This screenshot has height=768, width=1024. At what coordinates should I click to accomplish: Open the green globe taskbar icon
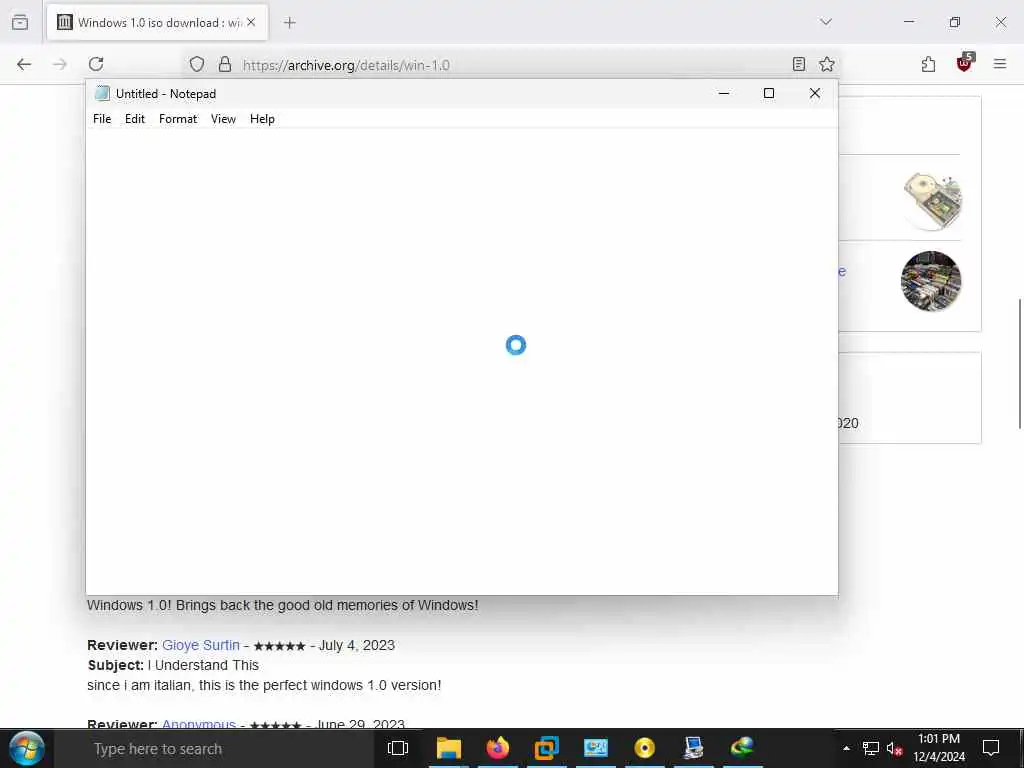tap(743, 748)
